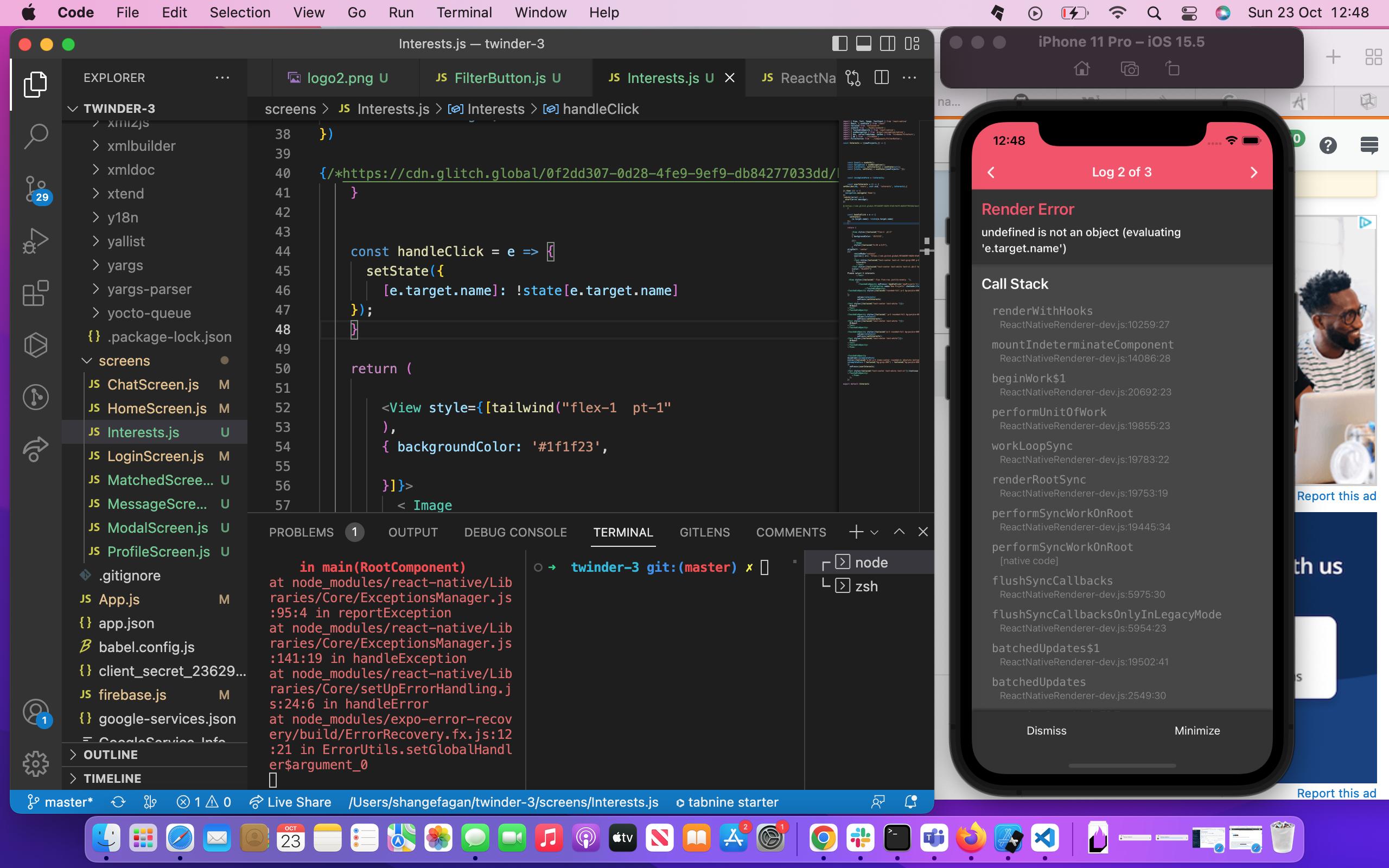
Task: Click the open changes compare icon in editor toolbar
Action: tap(853, 78)
